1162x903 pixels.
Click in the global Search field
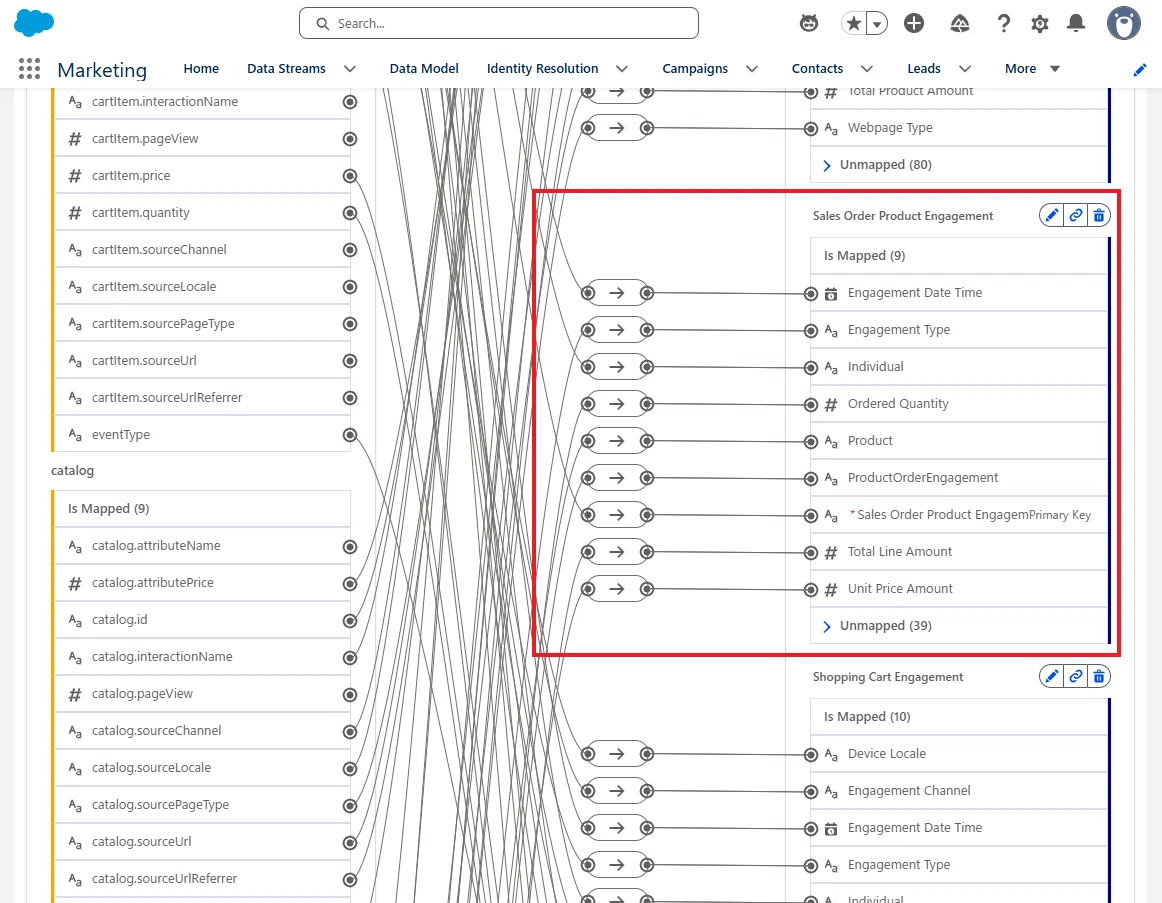click(x=499, y=23)
